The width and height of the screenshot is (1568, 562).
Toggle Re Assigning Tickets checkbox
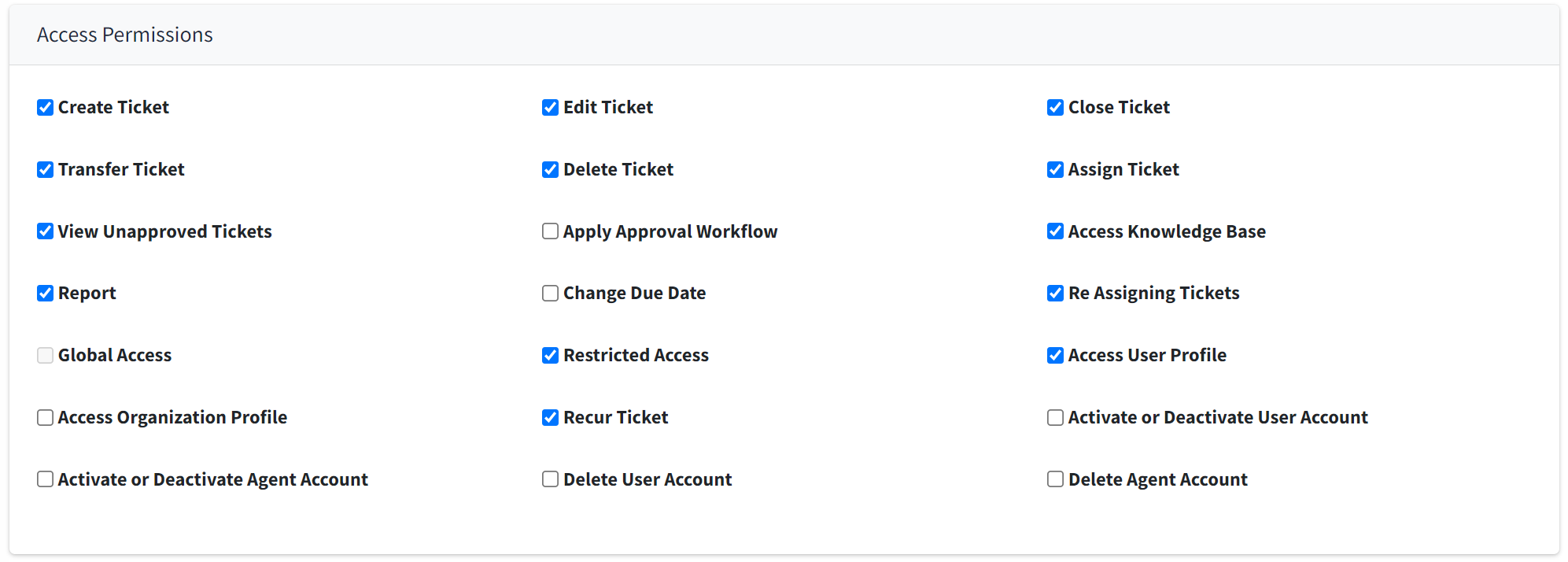1056,294
